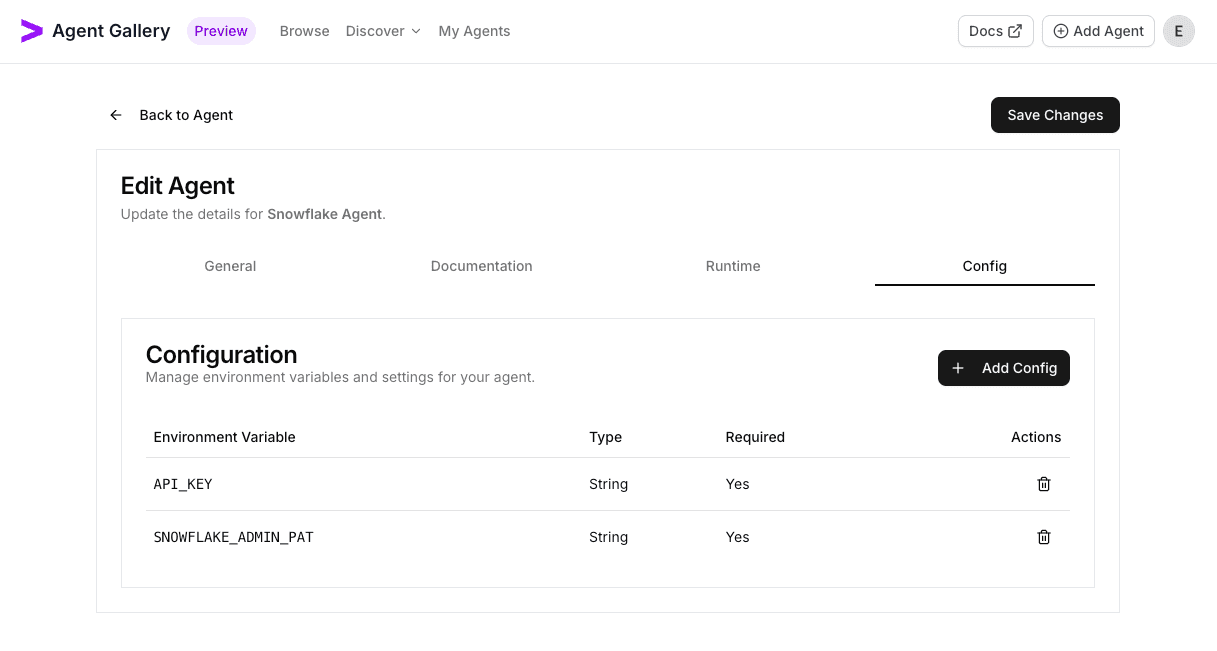Select the General tab
Screen dimensions: 1217x651
tap(230, 266)
